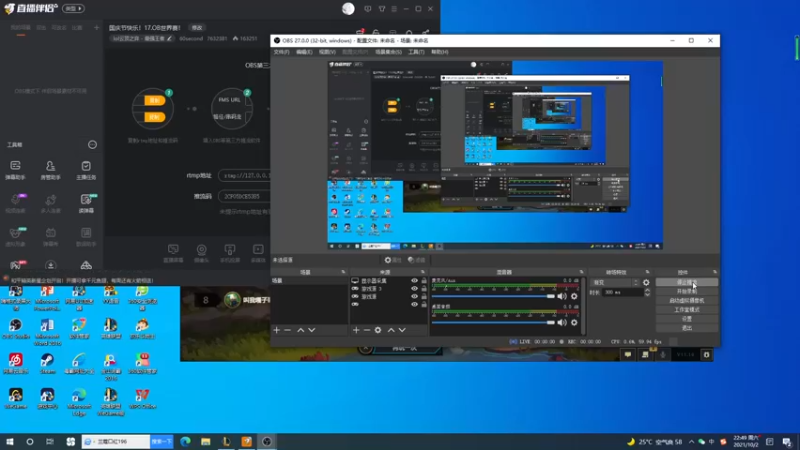Open 场景集合(S) menu in OBS
This screenshot has width=800, height=450.
pyautogui.click(x=388, y=52)
